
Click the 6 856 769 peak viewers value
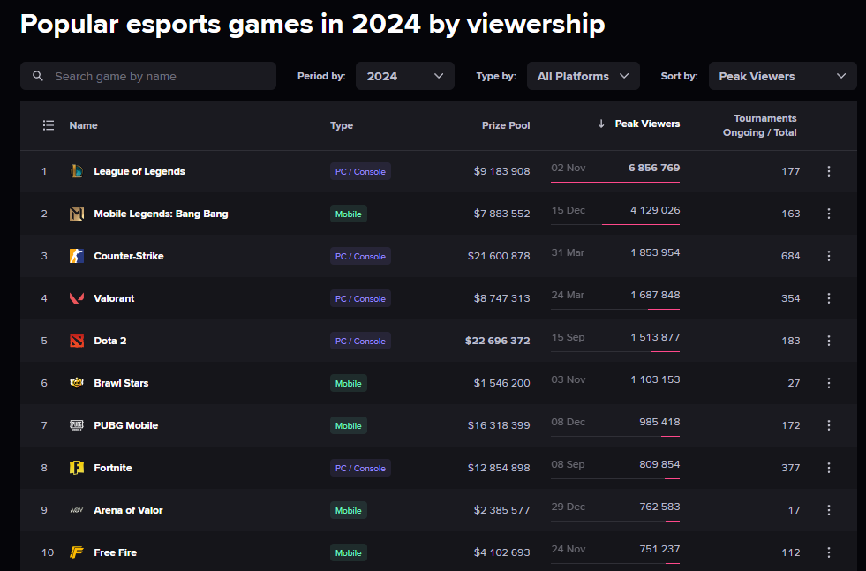pos(654,167)
